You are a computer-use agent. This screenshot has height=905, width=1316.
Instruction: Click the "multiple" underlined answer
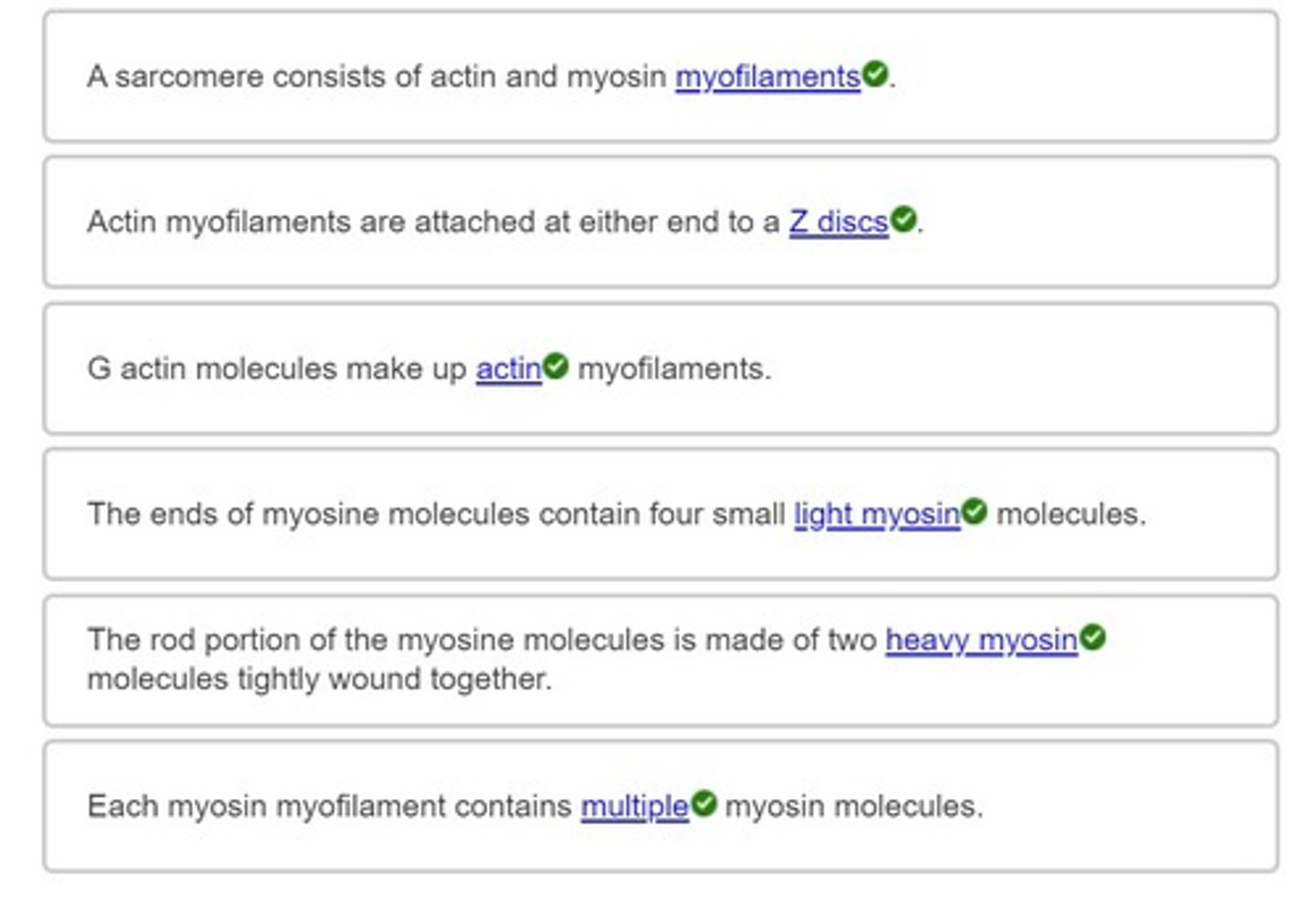(x=634, y=806)
